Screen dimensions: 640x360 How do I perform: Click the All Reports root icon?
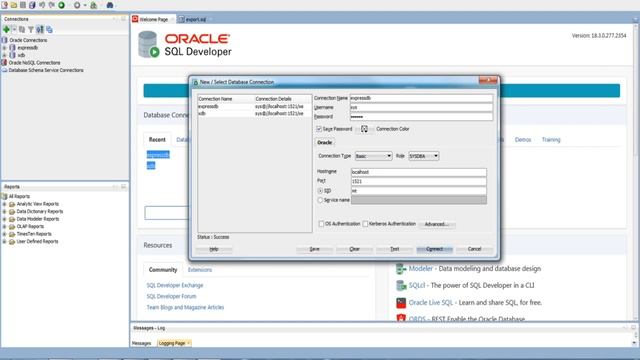click(x=4, y=196)
